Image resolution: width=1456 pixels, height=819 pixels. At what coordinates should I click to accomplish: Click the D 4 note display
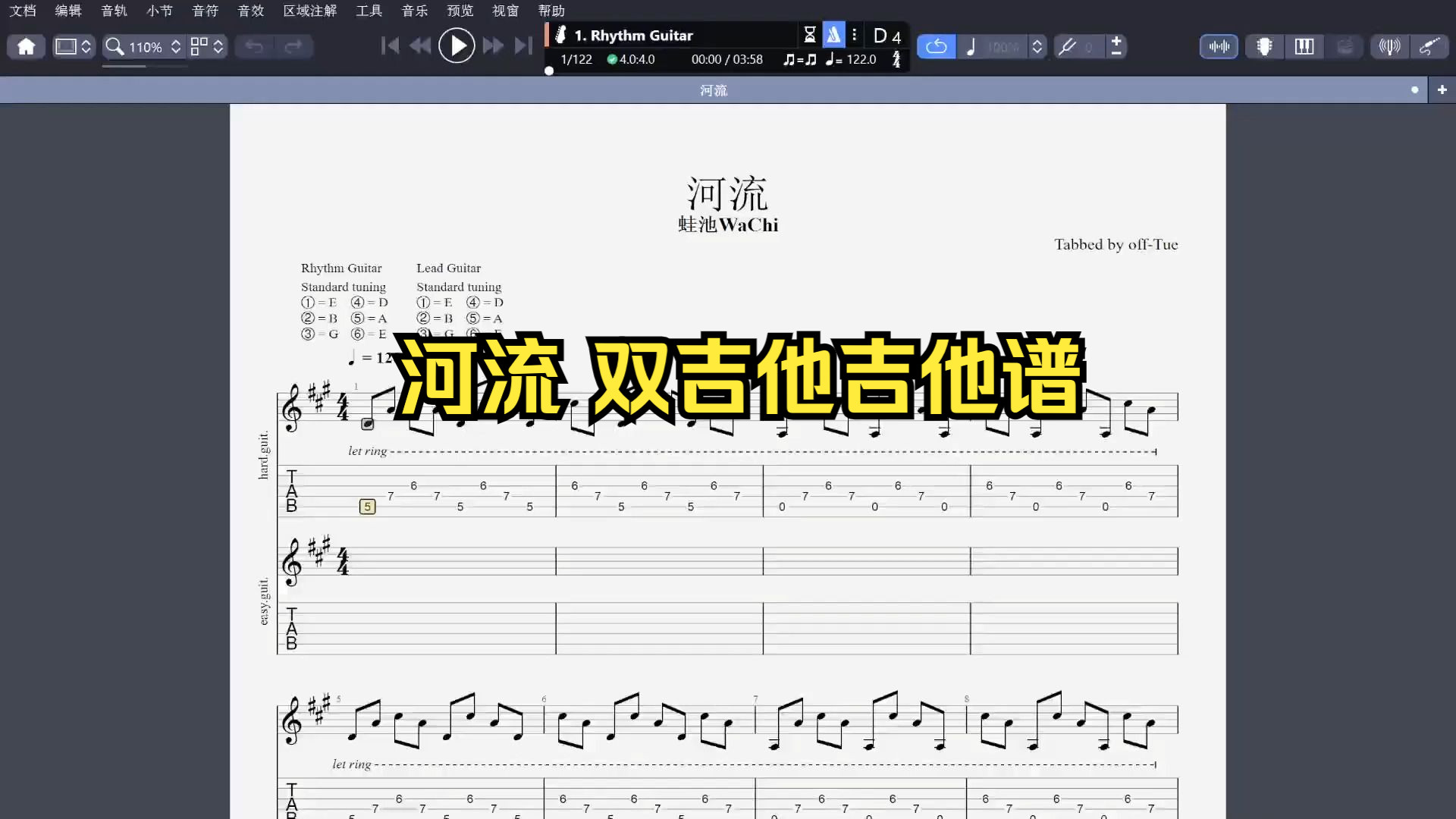click(887, 36)
